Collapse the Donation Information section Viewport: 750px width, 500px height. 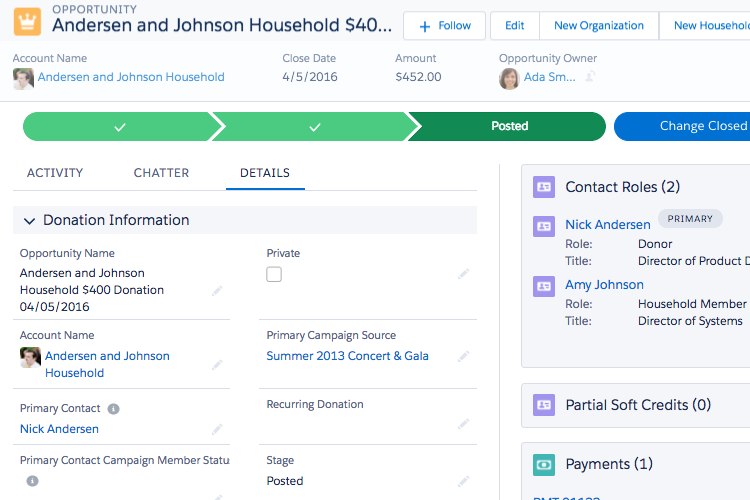(x=28, y=220)
